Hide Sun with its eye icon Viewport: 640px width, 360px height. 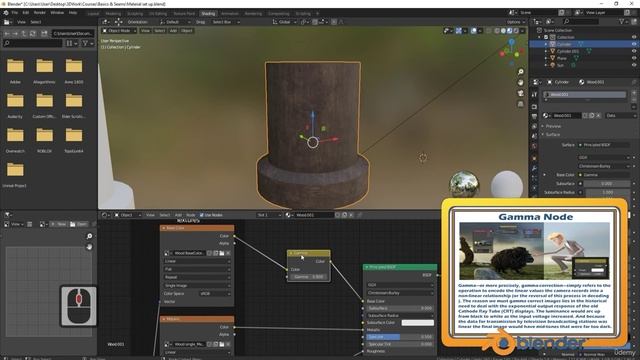(634, 65)
